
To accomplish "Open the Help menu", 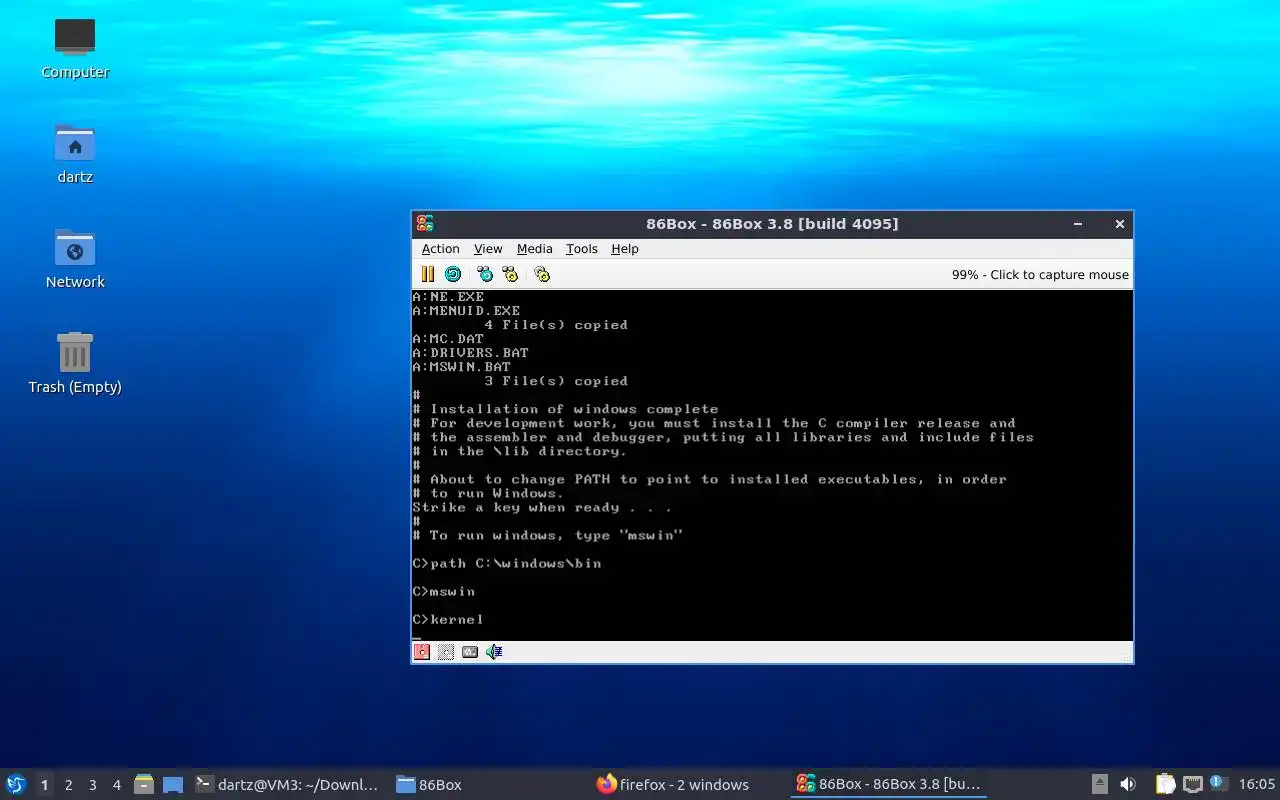I will tap(625, 249).
